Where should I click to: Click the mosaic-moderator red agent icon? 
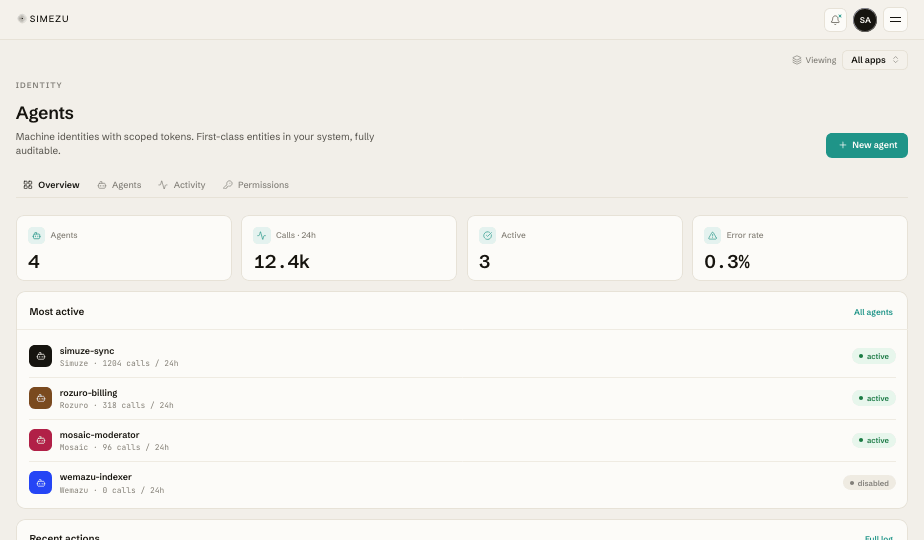point(41,440)
